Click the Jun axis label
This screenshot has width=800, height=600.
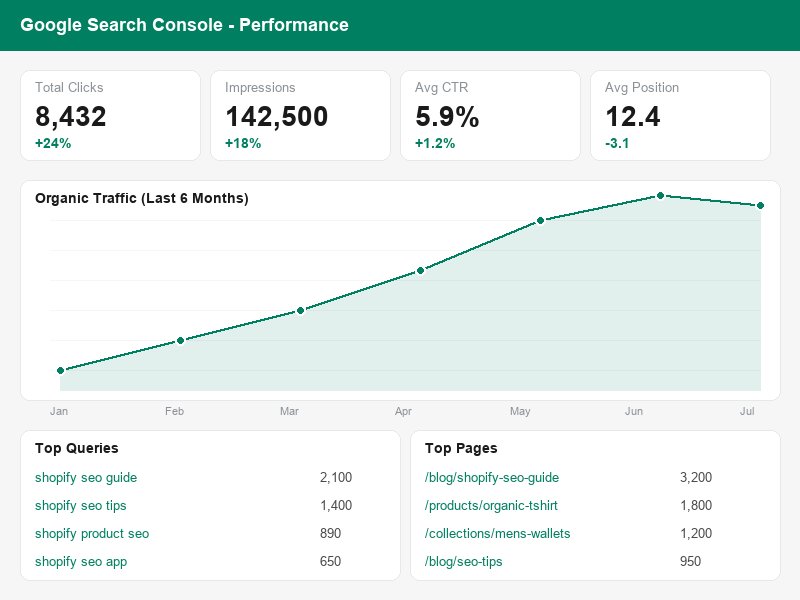pos(634,411)
